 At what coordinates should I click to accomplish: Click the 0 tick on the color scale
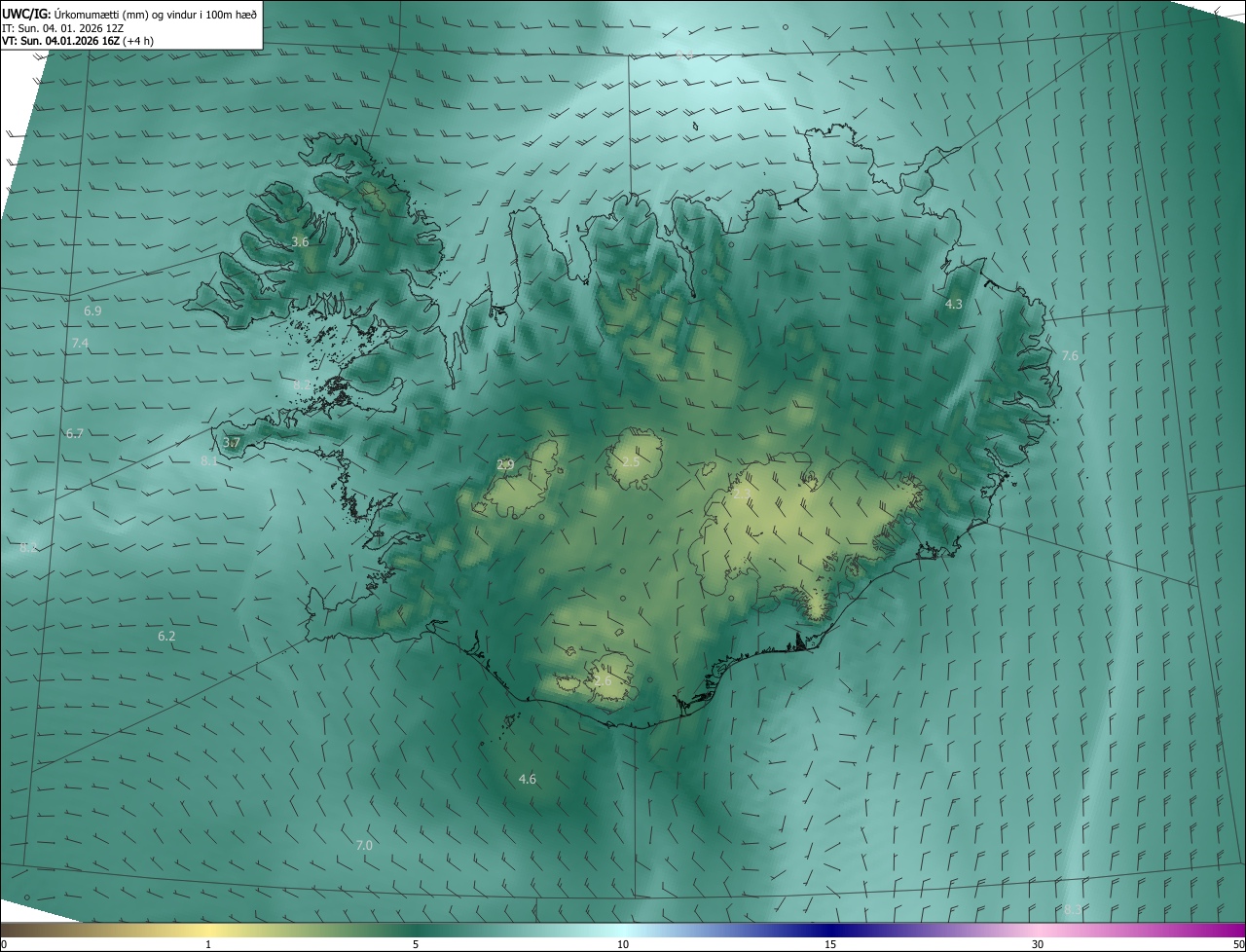[4, 944]
